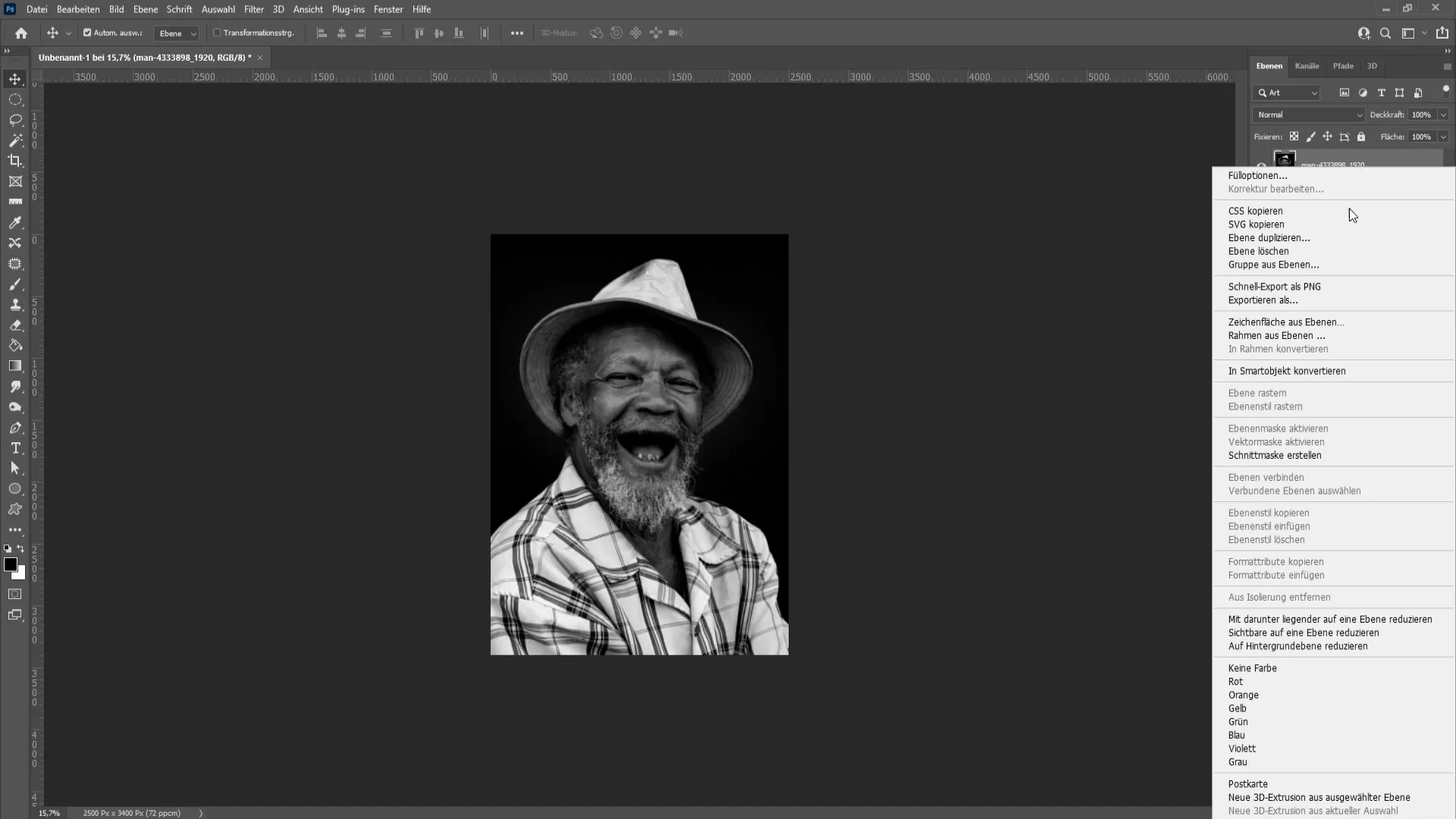Screen dimensions: 1456x819
Task: Open the Filter menu
Action: pyautogui.click(x=254, y=9)
